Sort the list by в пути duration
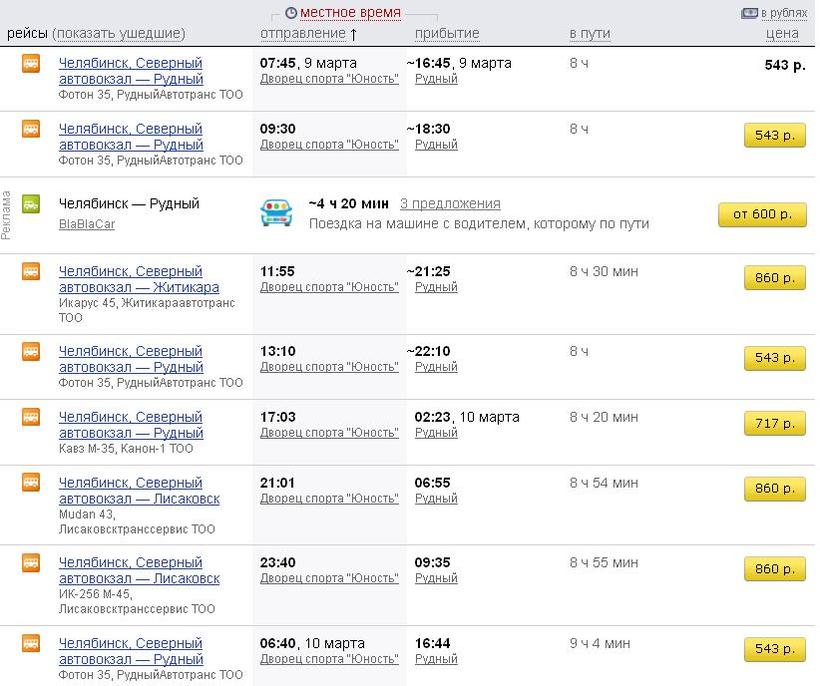This screenshot has width=820, height=686. (x=590, y=33)
